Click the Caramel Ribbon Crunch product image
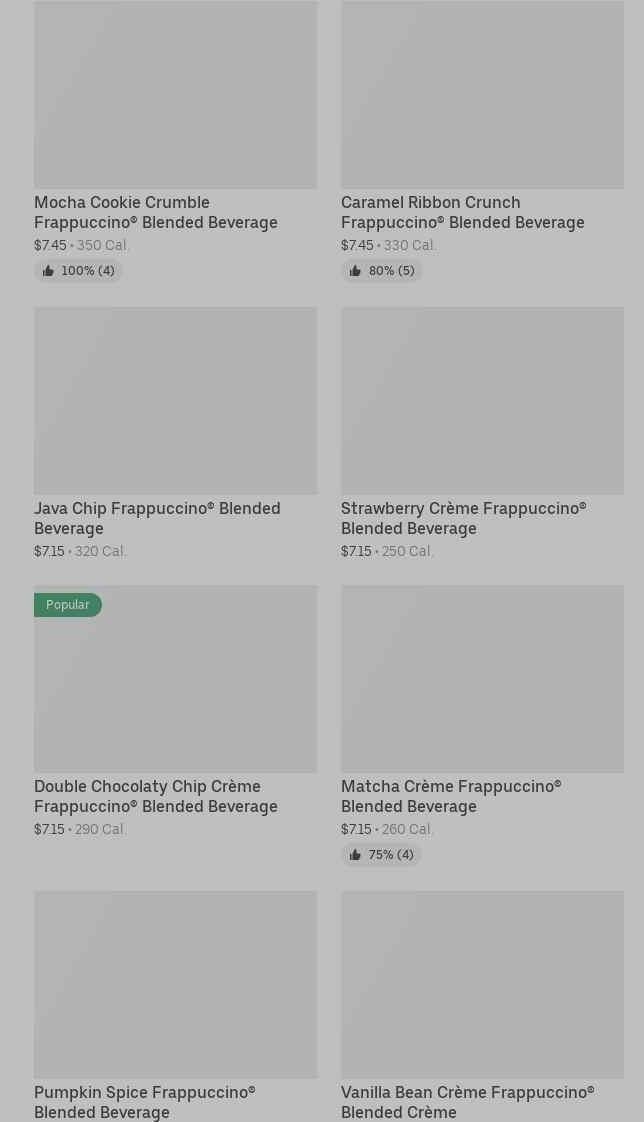This screenshot has width=644, height=1122. click(x=482, y=95)
